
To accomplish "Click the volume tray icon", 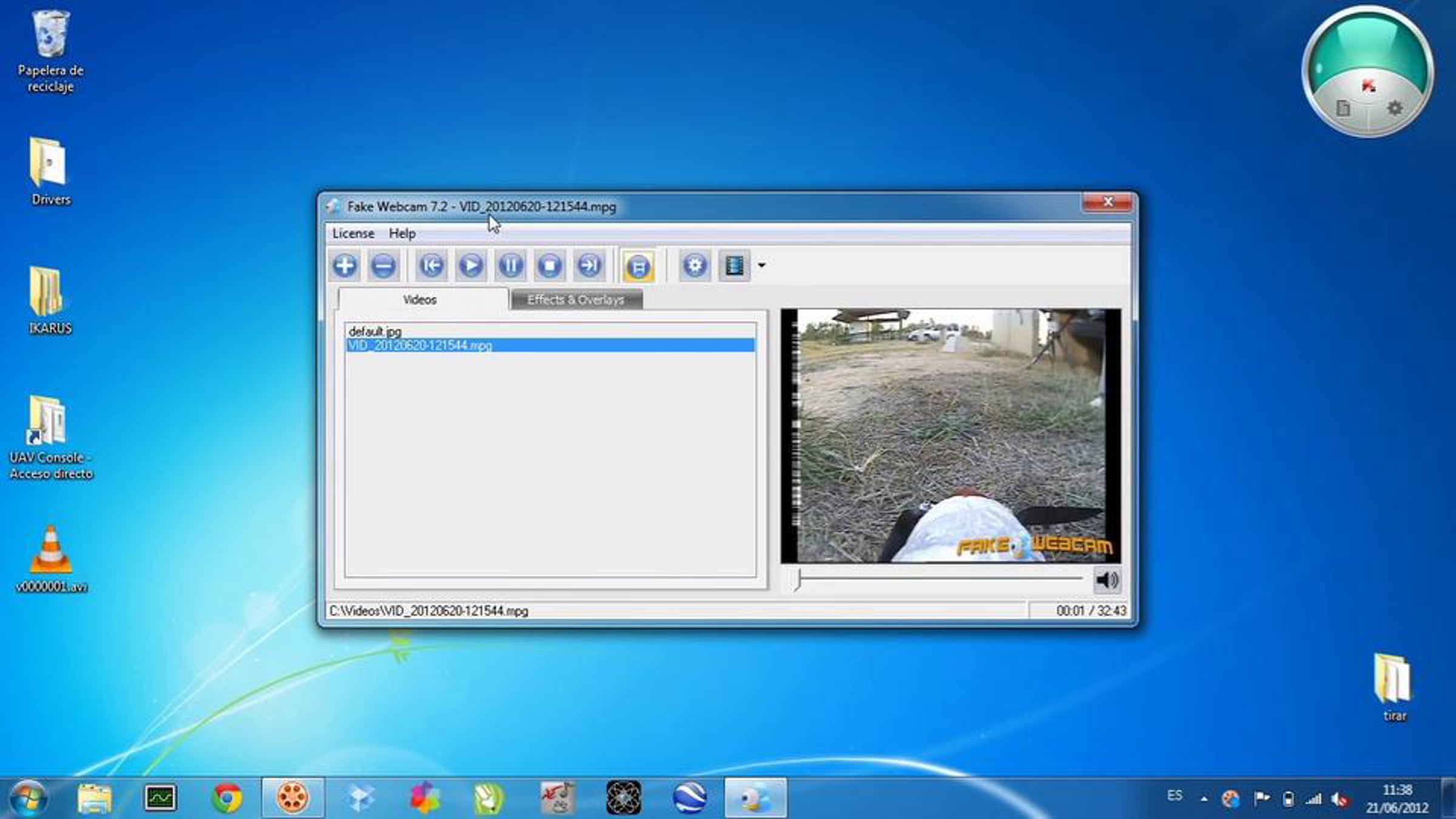I will [x=1340, y=799].
